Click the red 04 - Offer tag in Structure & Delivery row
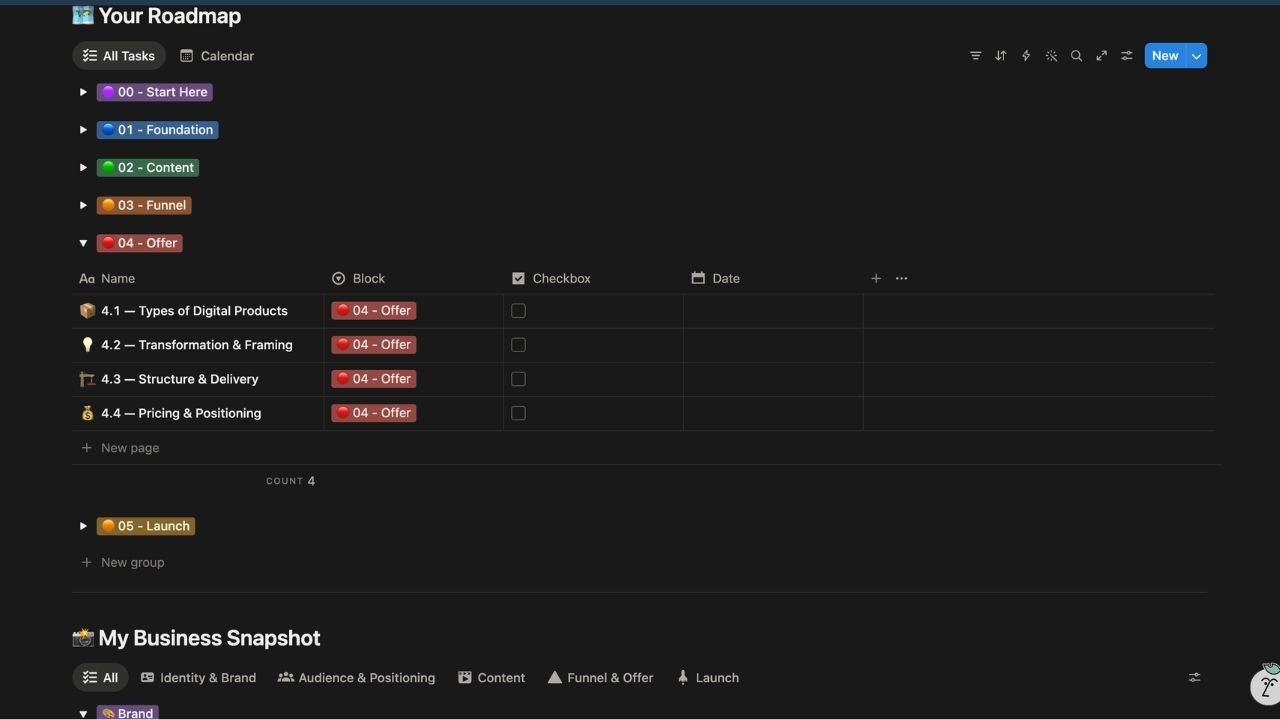1280x720 pixels. point(374,379)
